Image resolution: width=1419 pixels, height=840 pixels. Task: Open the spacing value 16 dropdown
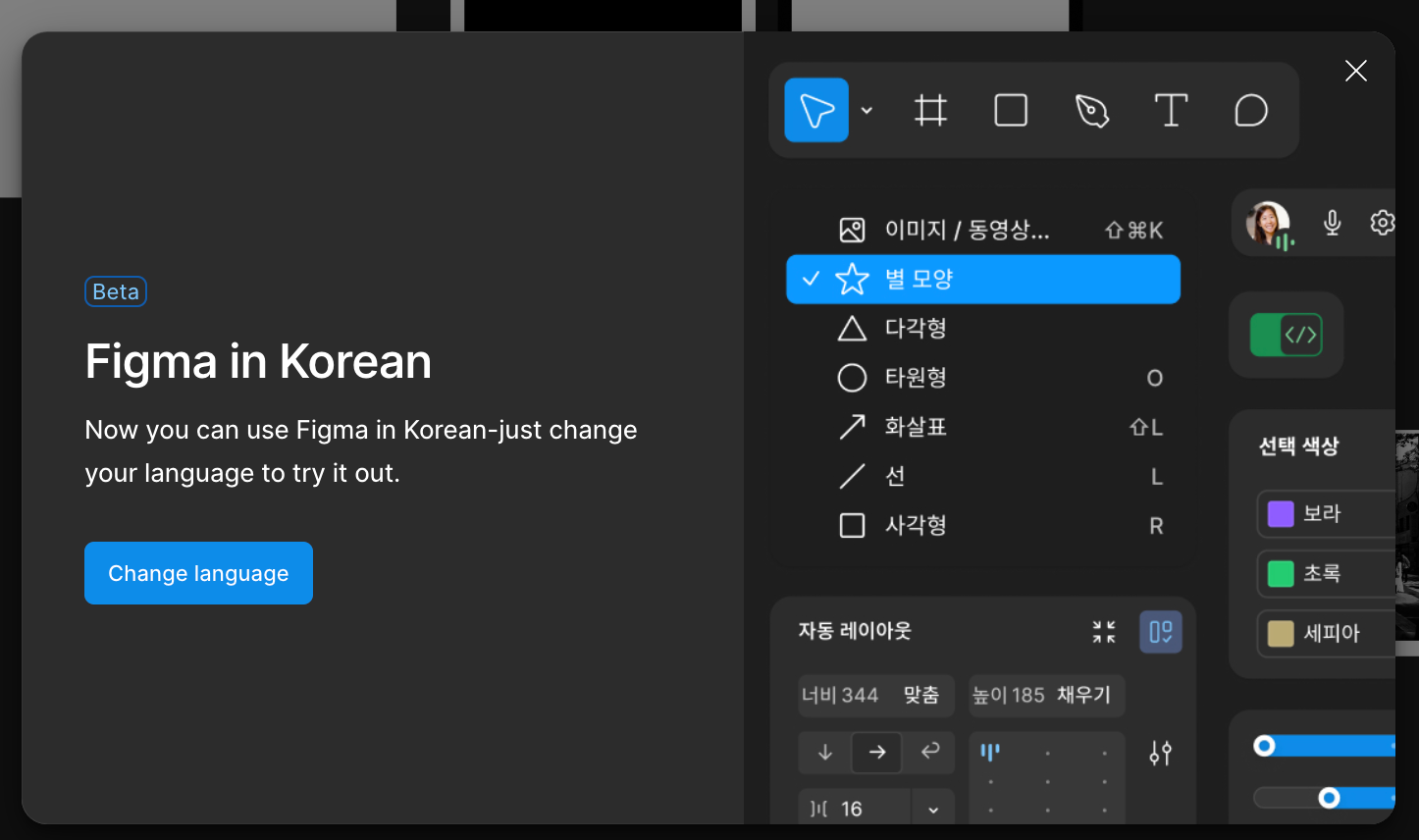coord(932,810)
